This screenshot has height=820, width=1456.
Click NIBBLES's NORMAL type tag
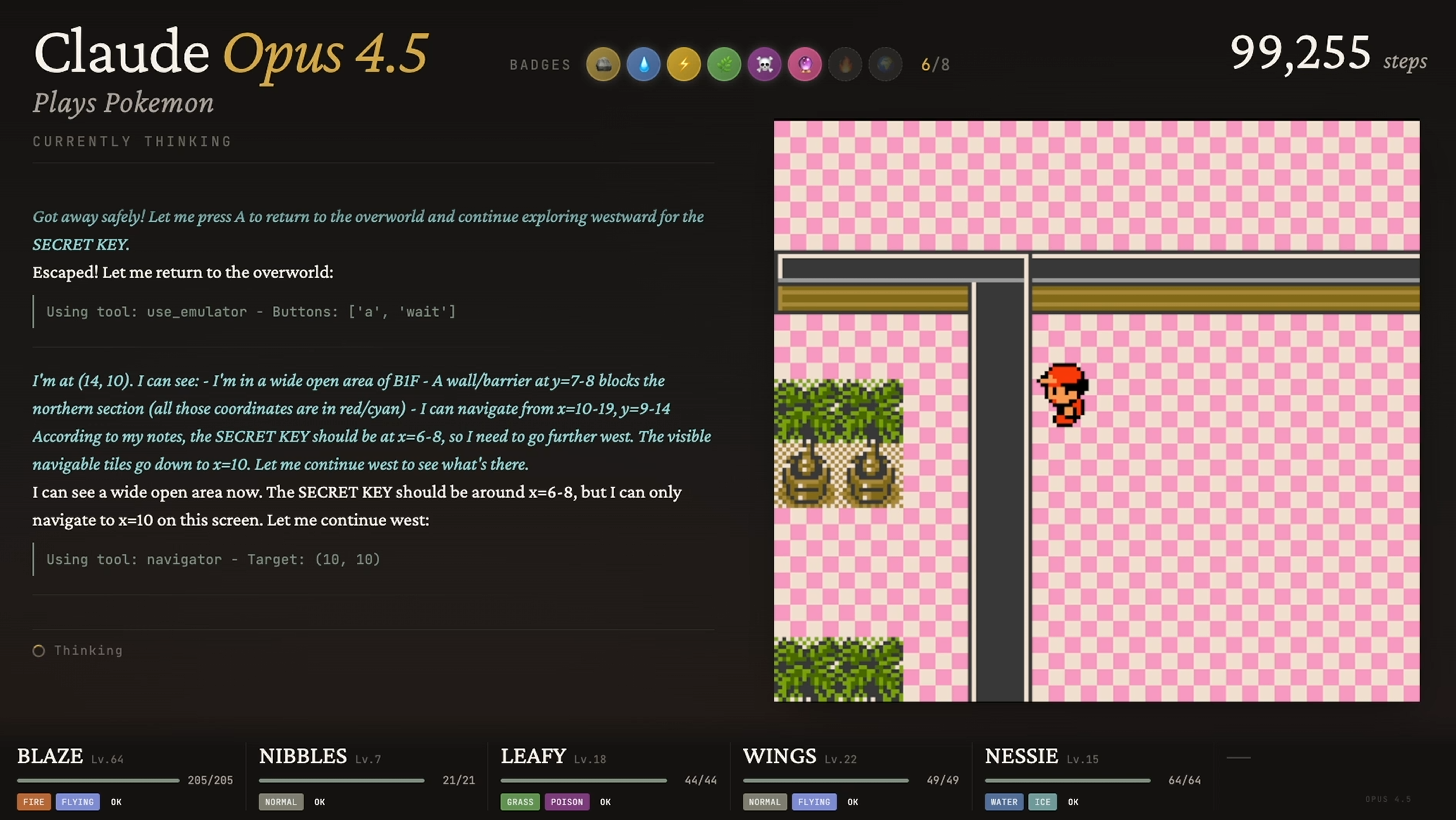281,802
